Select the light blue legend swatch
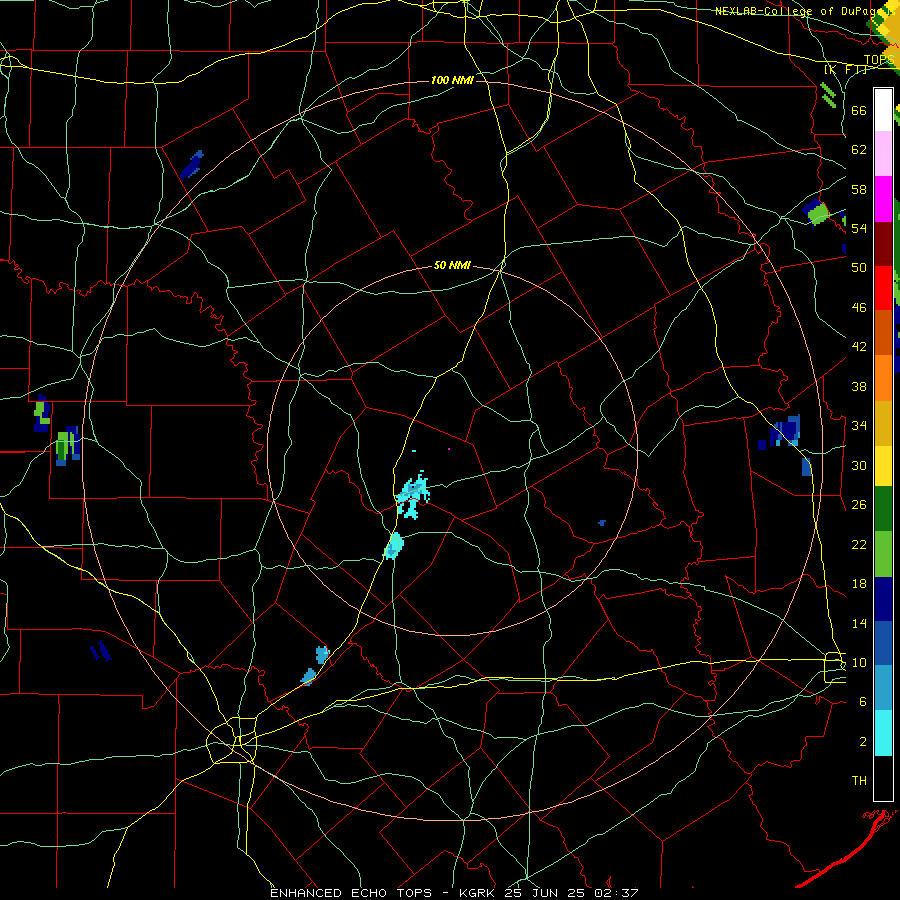Screen dimensions: 900x900 tap(883, 688)
